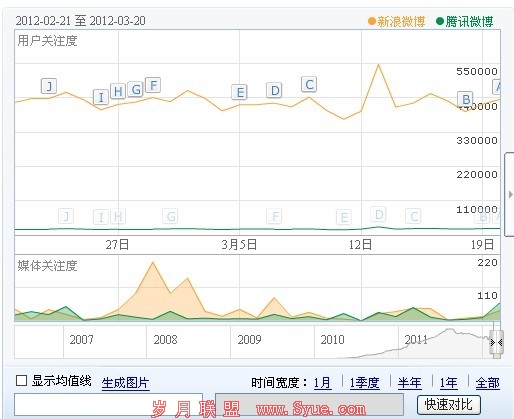Toggle 新浪微博 legend dot
Image resolution: width=514 pixels, height=419 pixels.
(372, 22)
